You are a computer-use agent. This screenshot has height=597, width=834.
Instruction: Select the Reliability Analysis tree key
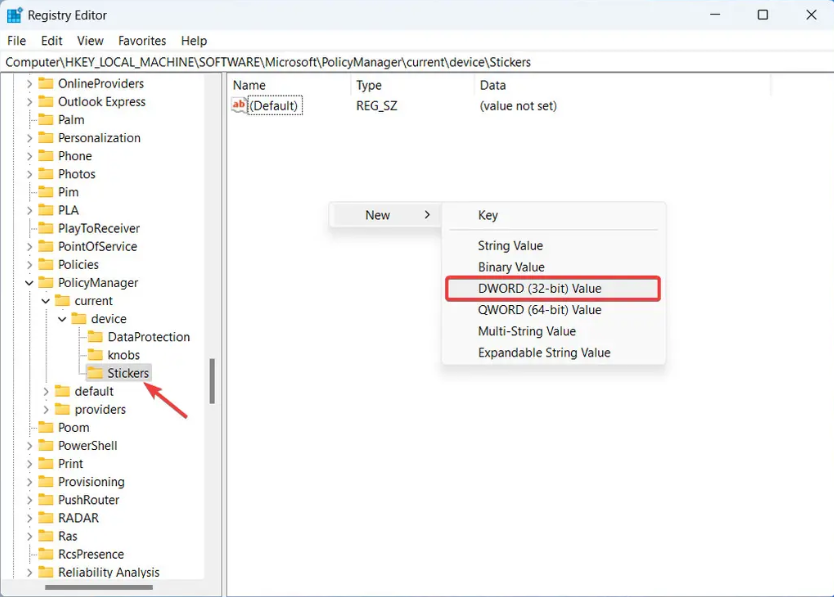point(109,572)
